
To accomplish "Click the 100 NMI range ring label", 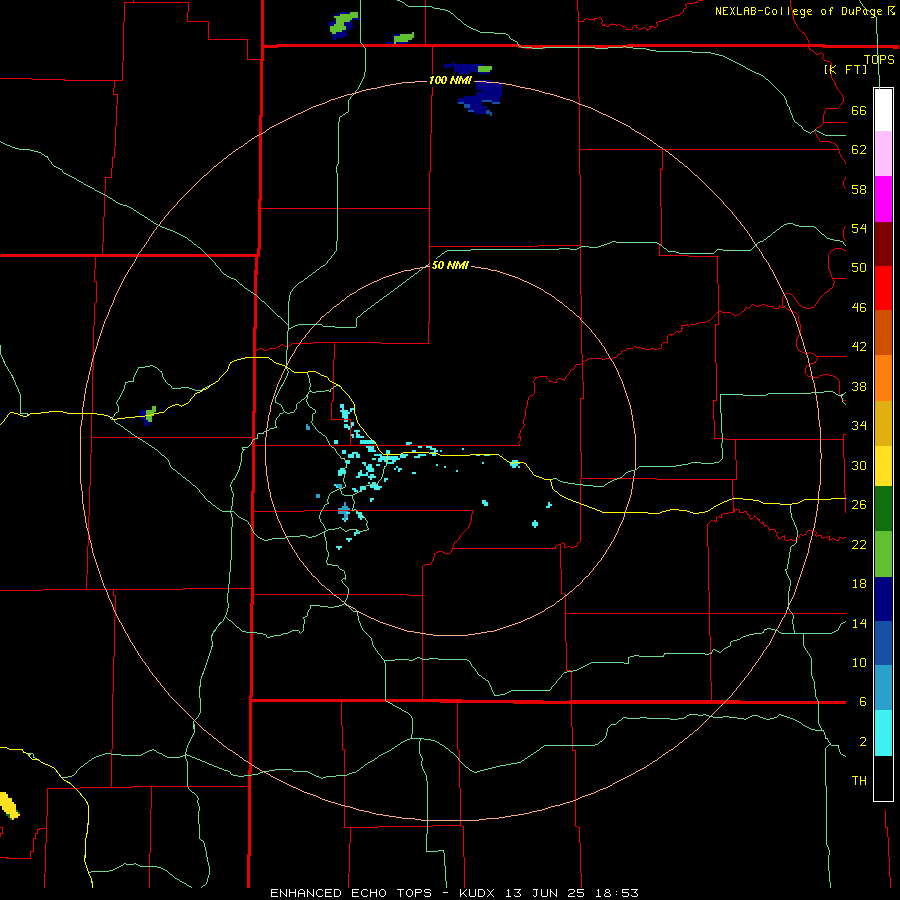I will point(450,80).
